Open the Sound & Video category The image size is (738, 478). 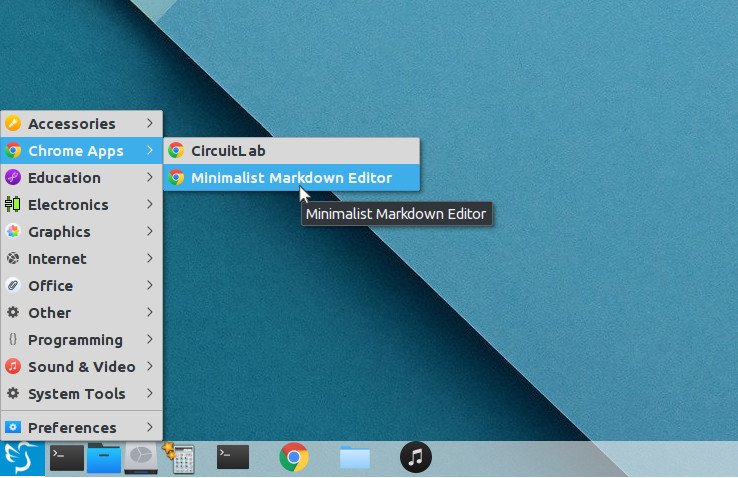81,366
